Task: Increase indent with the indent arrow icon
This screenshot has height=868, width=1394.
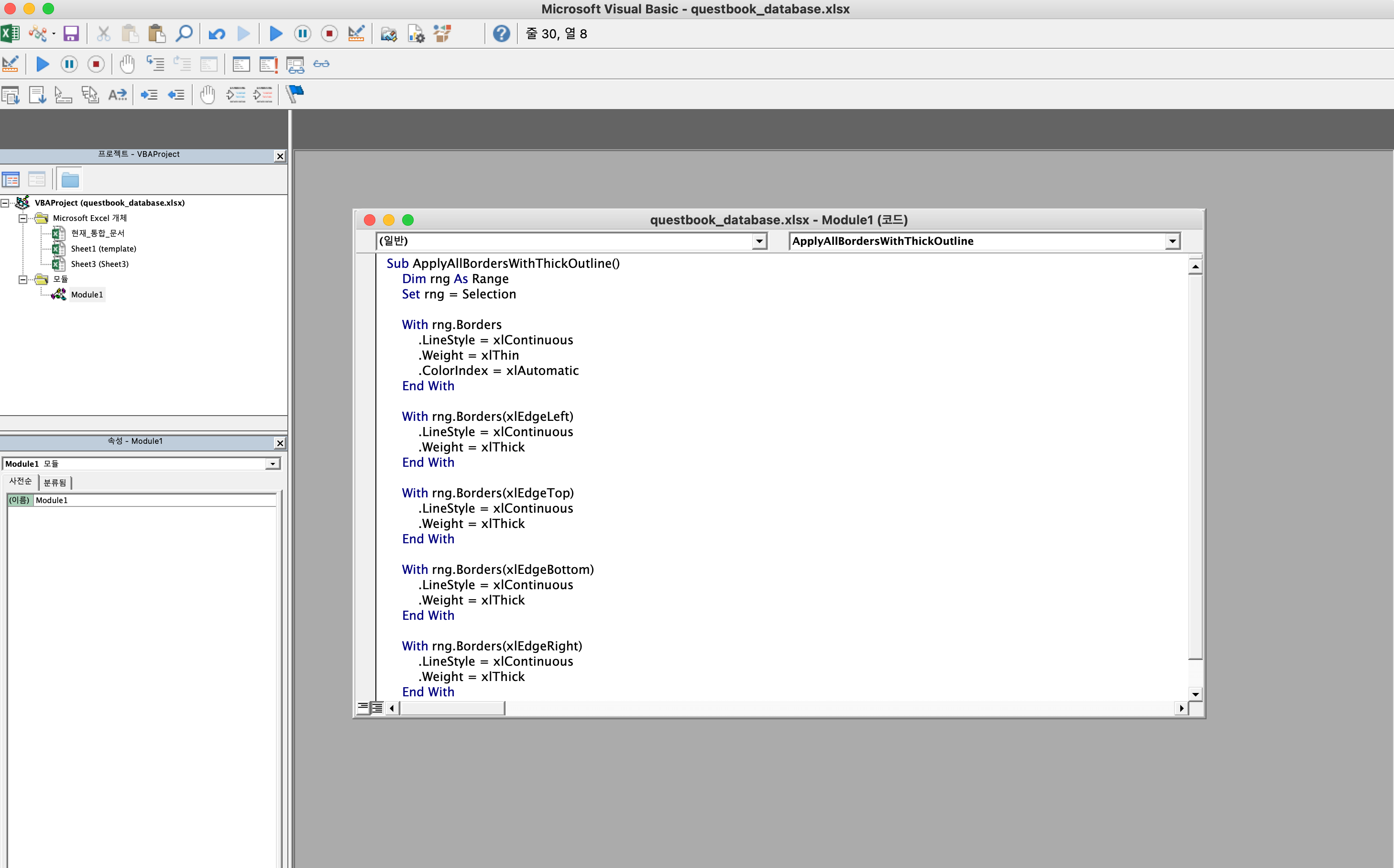Action: click(149, 94)
